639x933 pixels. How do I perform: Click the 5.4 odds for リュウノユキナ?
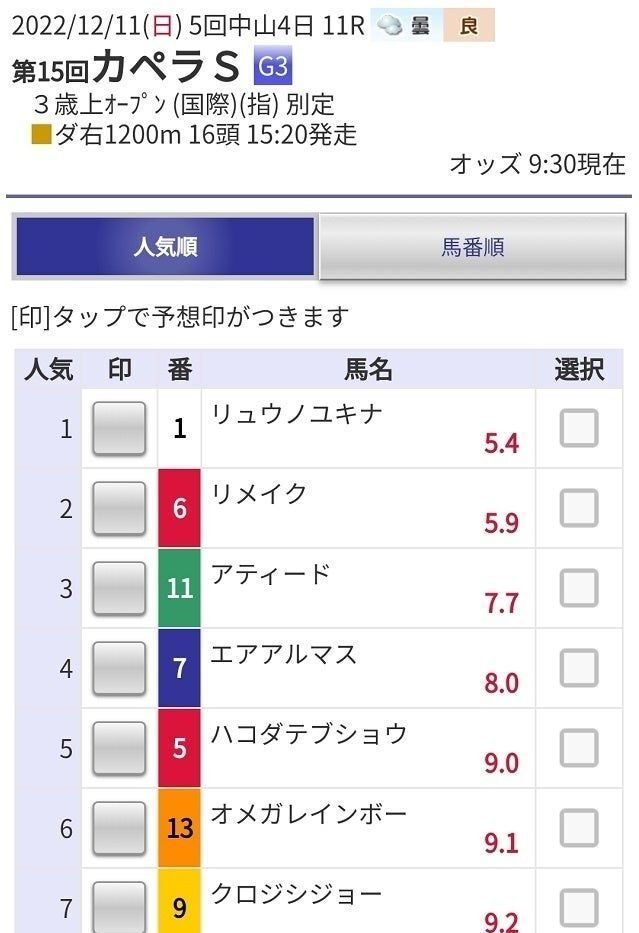(501, 443)
